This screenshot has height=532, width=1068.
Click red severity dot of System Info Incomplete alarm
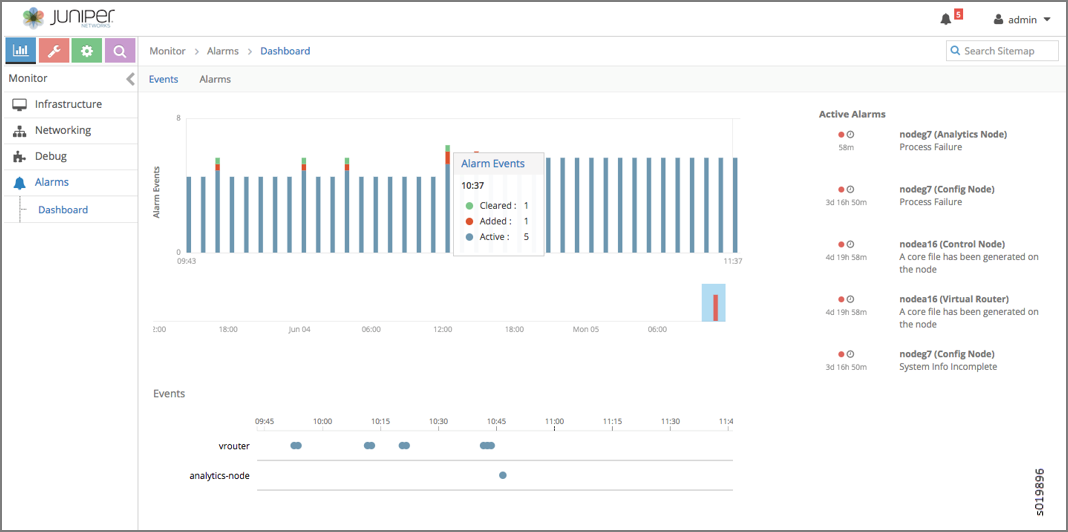[841, 354]
